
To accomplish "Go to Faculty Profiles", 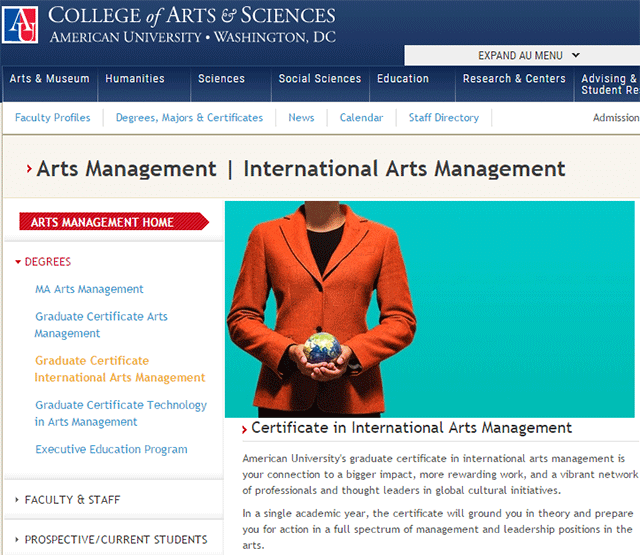I will 53,118.
